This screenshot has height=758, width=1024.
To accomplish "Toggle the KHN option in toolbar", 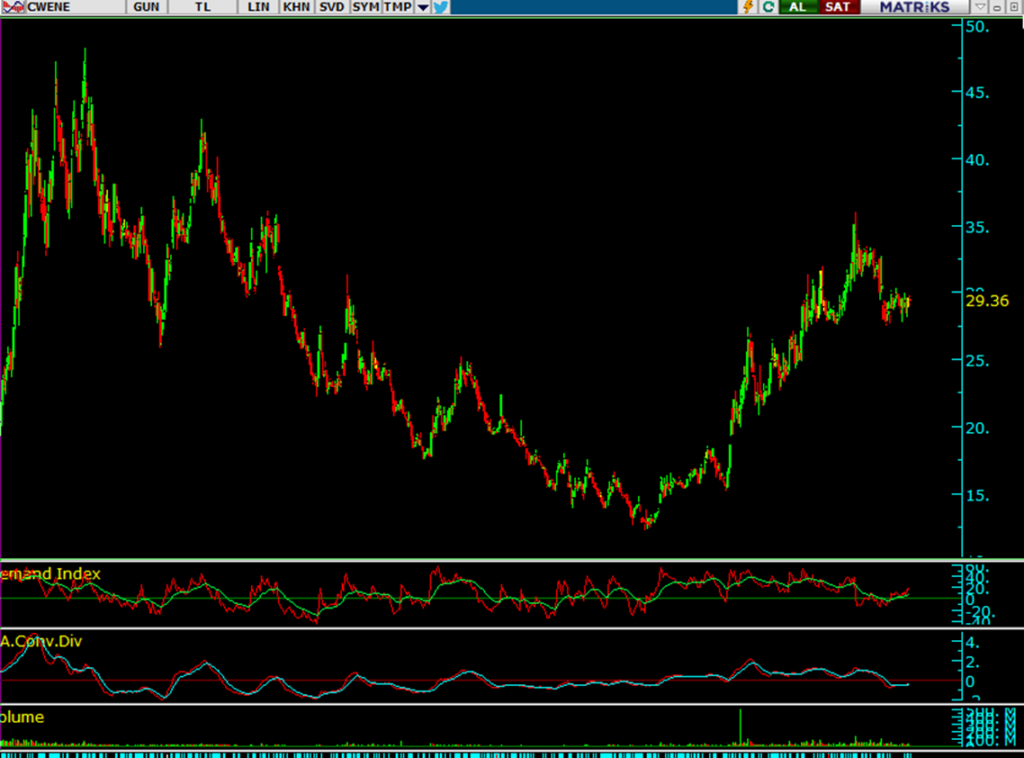I will pos(296,7).
